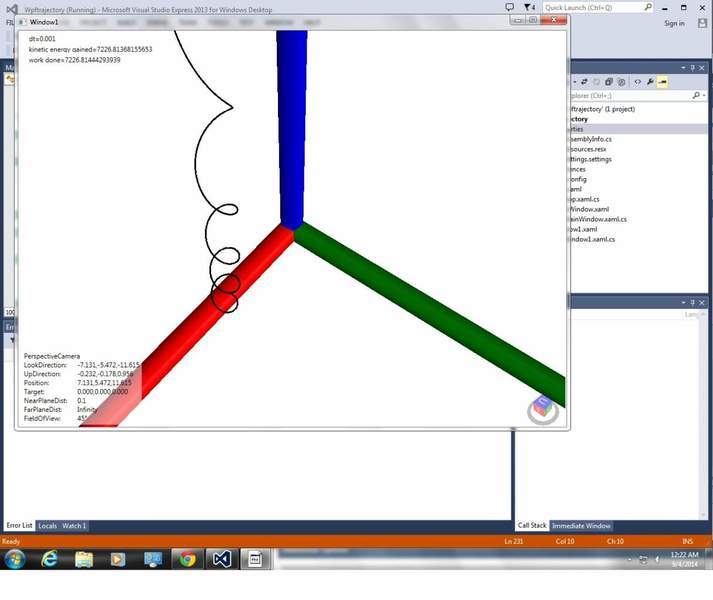
Task: Open Google Chrome from the taskbar
Action: point(186,559)
